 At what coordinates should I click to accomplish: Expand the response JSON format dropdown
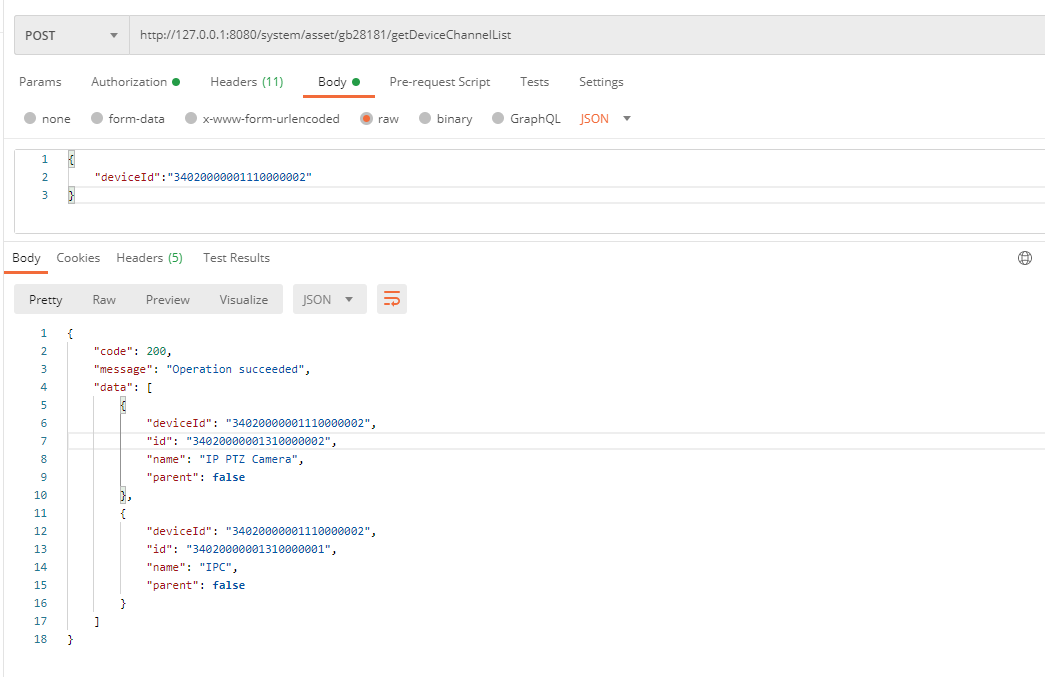point(329,299)
